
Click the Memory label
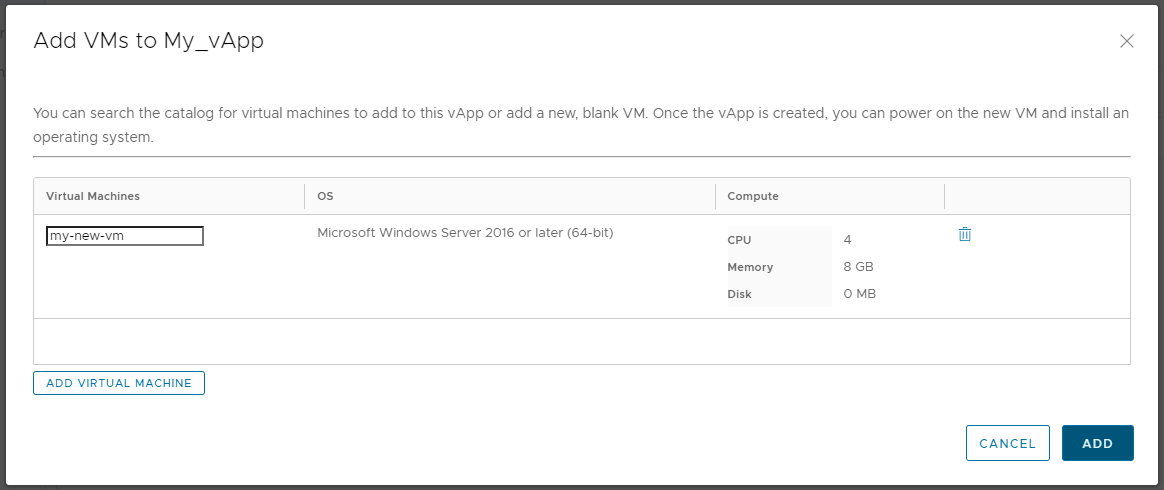click(x=751, y=267)
